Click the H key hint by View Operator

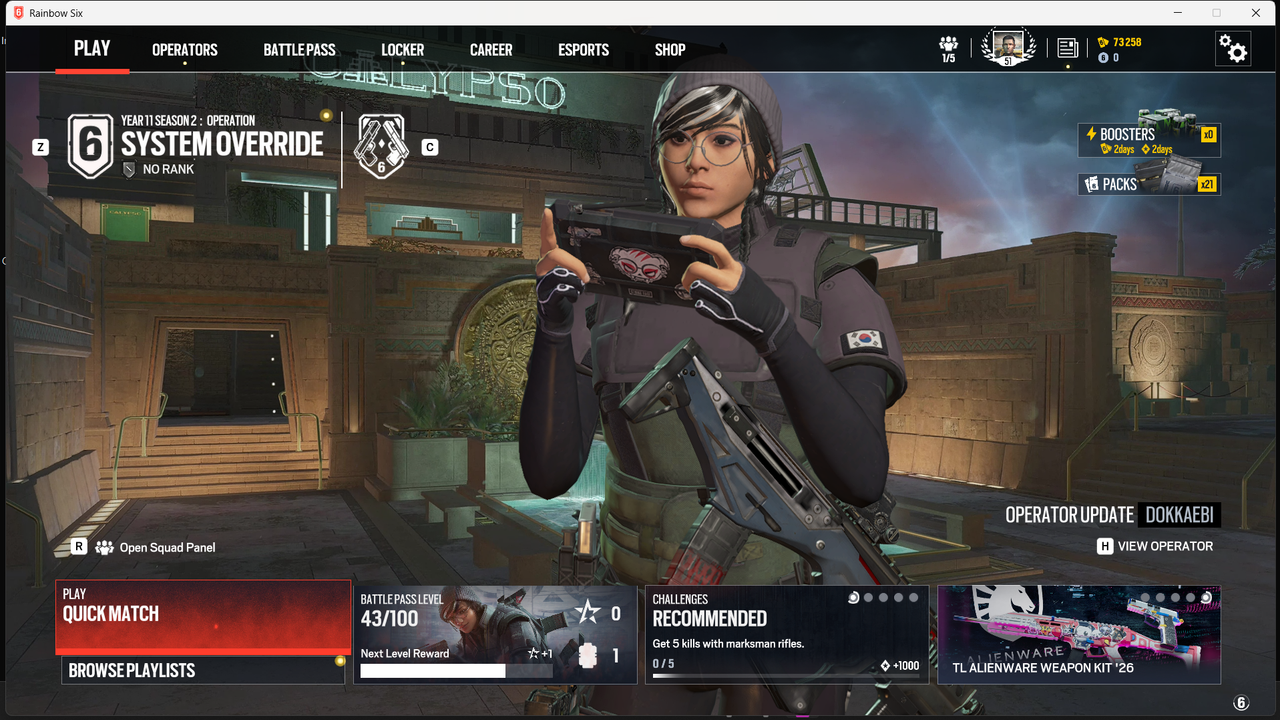click(1105, 546)
